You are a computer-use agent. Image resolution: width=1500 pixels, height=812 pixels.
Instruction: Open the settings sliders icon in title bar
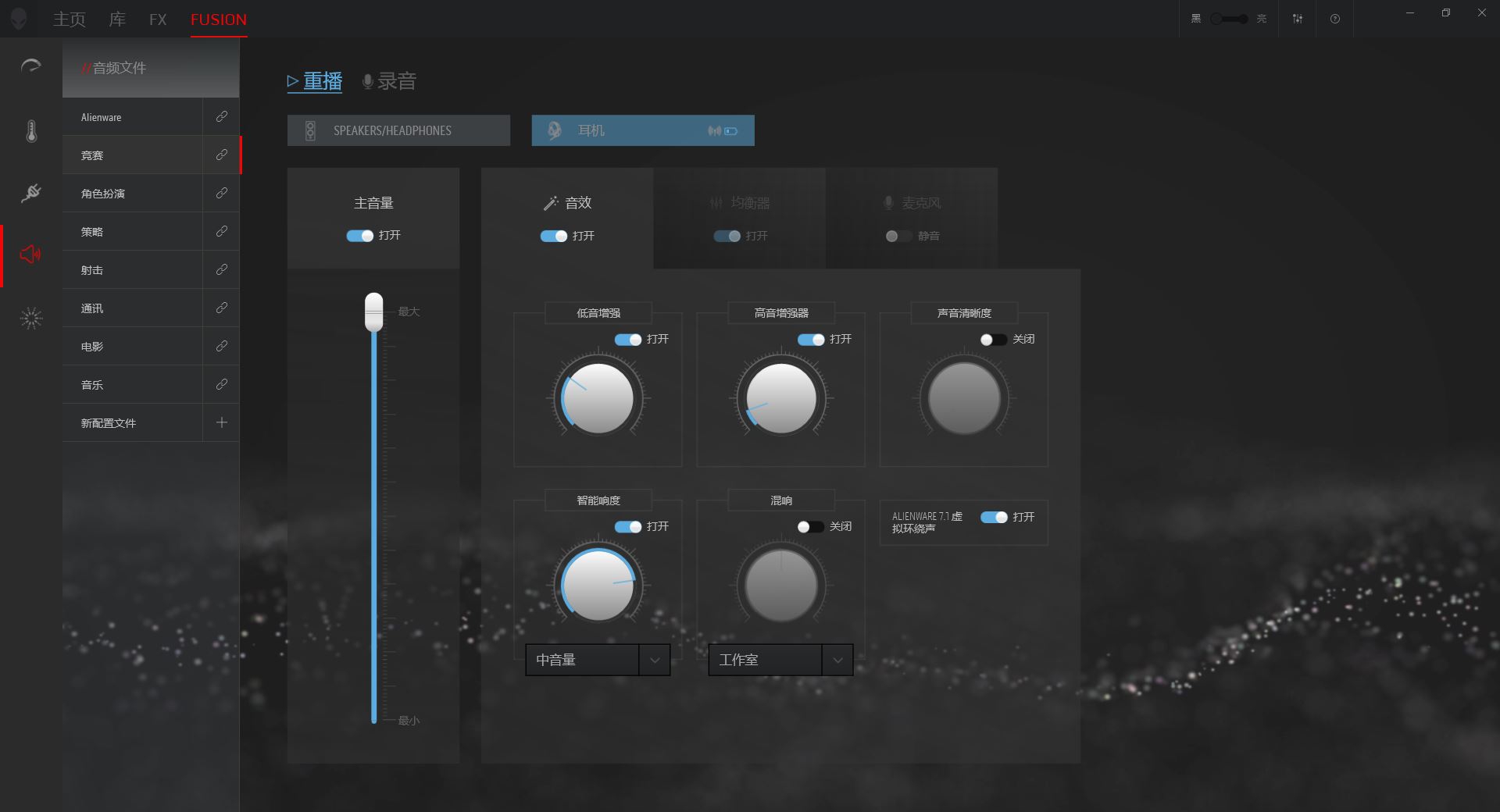(x=1298, y=19)
